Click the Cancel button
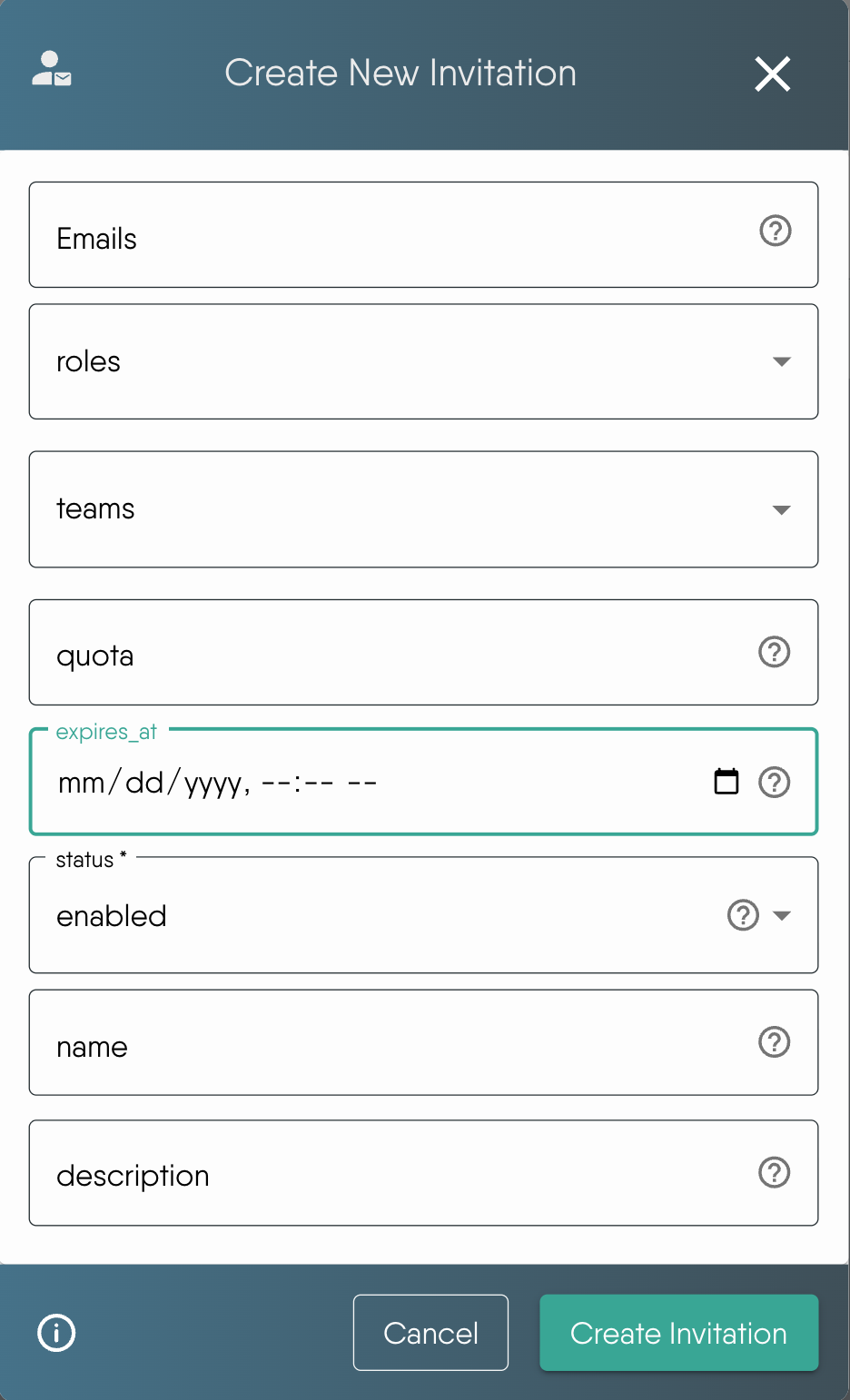This screenshot has height=1400, width=850. click(x=430, y=1333)
